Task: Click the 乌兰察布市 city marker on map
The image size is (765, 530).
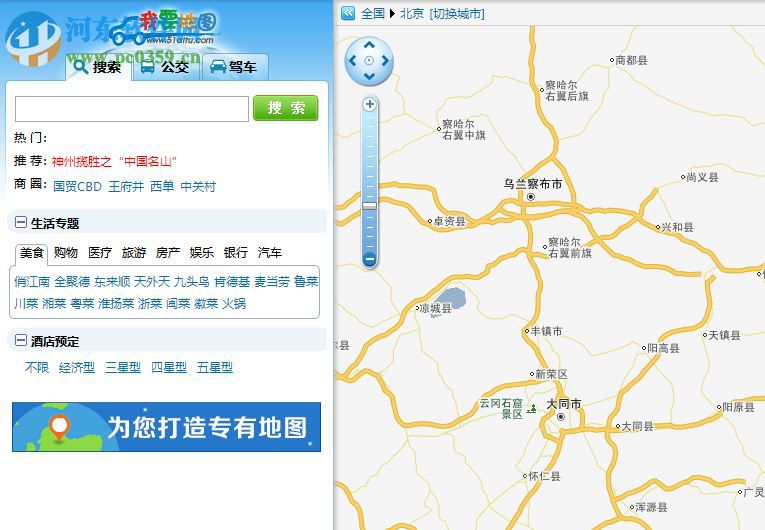Action: pyautogui.click(x=531, y=197)
